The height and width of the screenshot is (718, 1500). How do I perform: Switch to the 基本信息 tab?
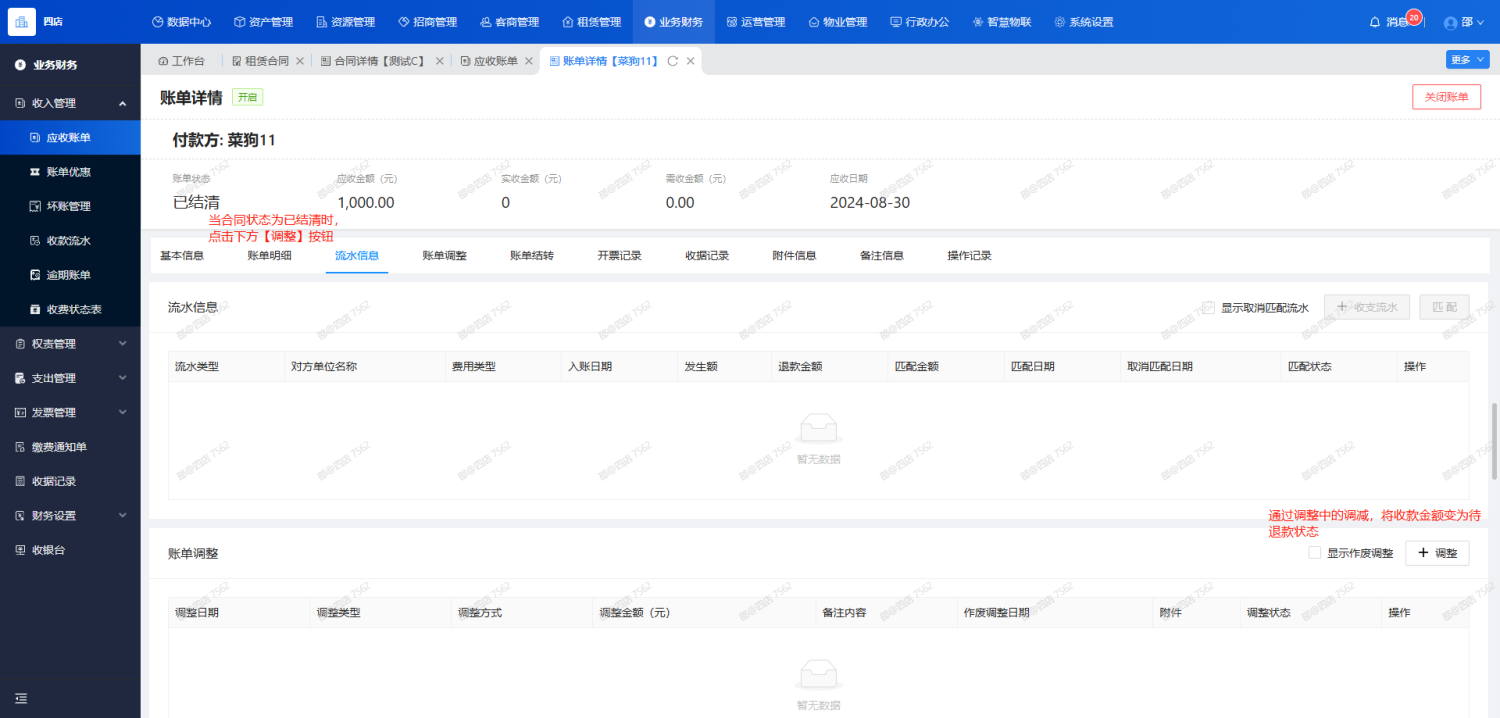pyautogui.click(x=182, y=256)
